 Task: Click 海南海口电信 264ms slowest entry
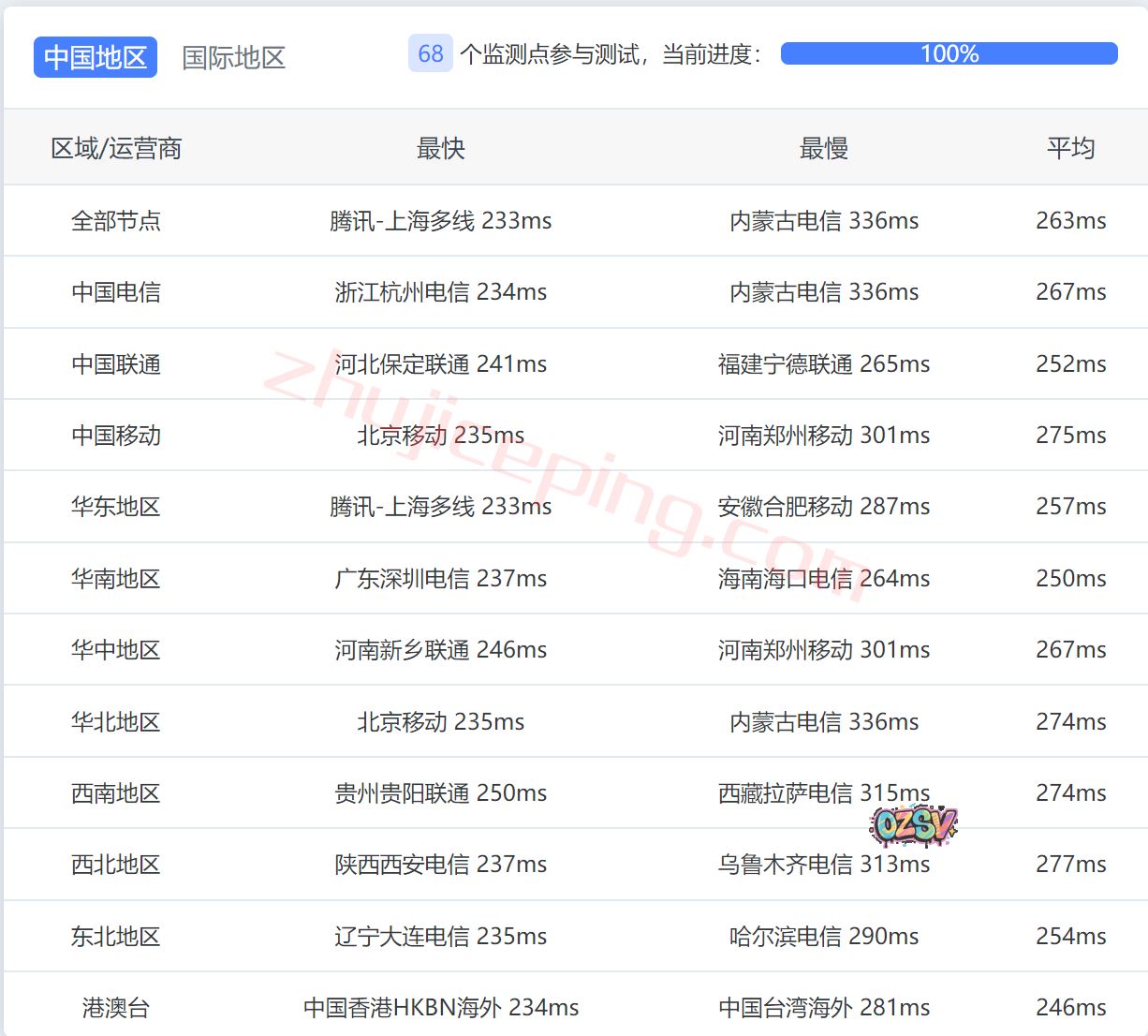[x=823, y=579]
